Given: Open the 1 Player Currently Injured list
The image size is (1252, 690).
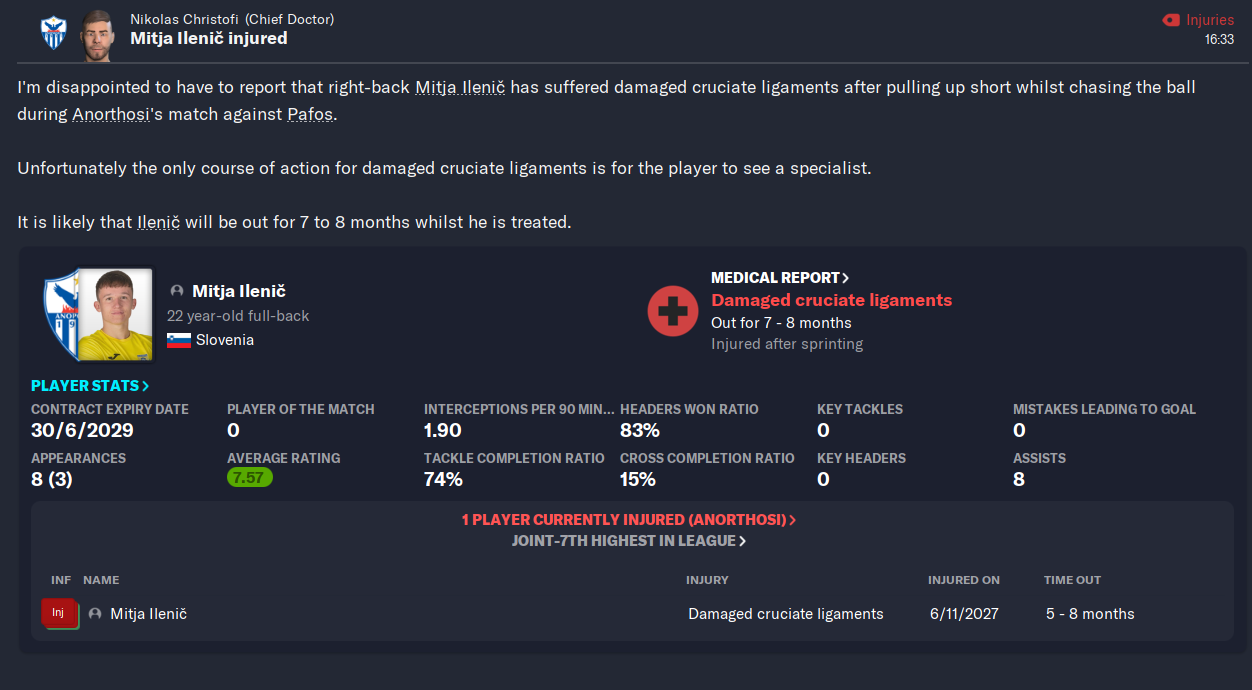Looking at the screenshot, I should click(629, 520).
